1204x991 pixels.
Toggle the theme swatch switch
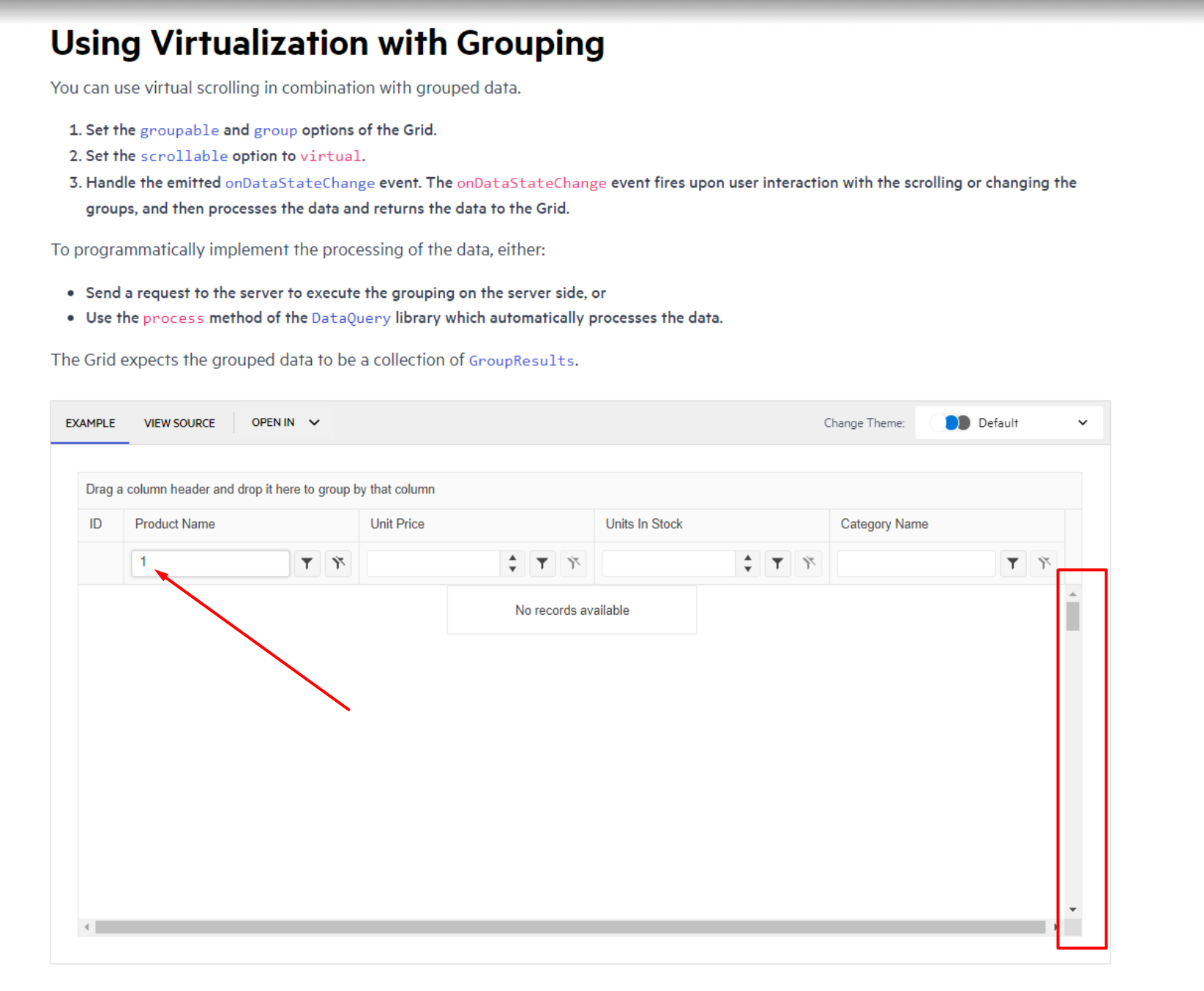click(x=957, y=423)
